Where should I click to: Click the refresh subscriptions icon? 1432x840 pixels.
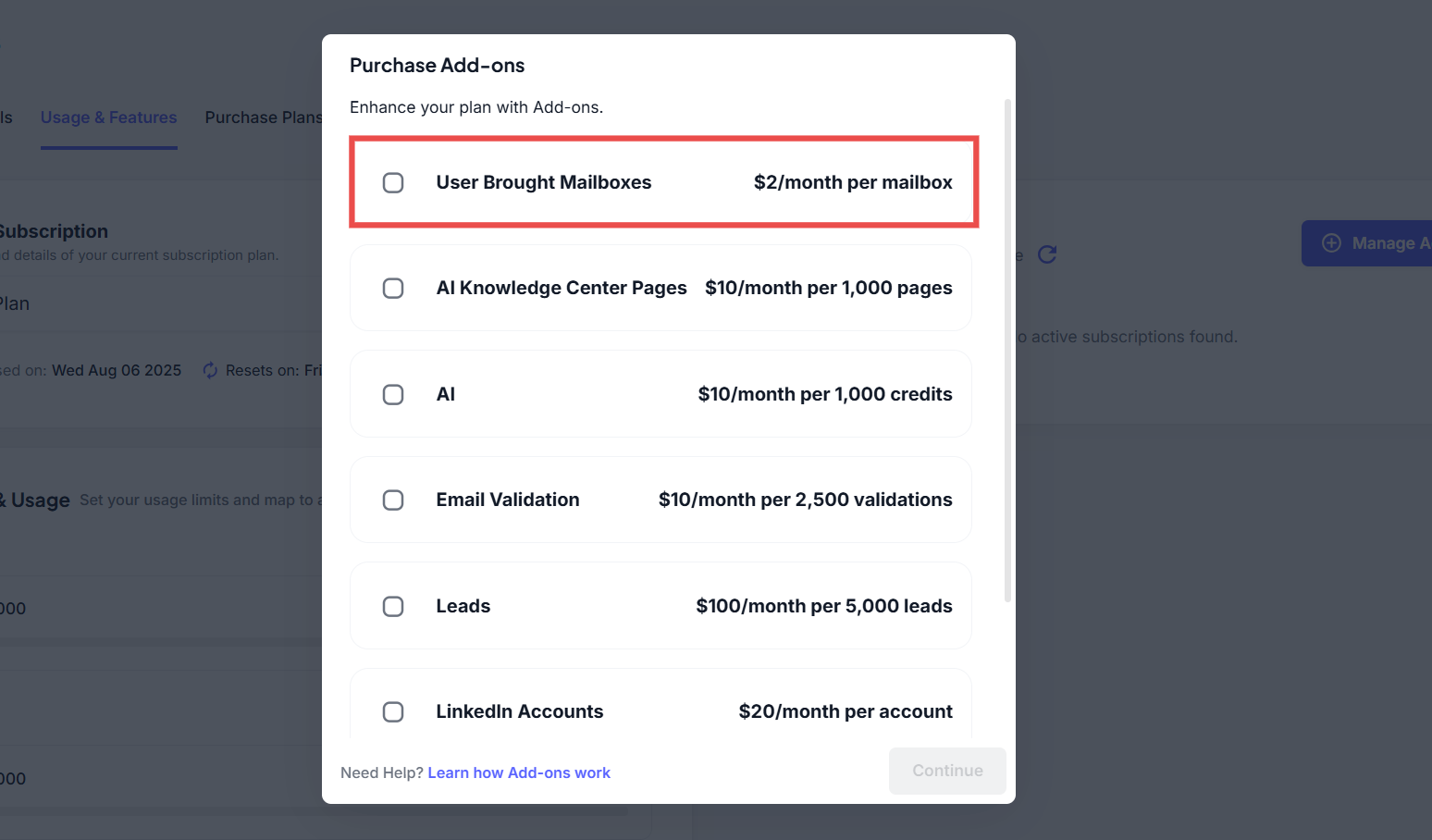(x=1047, y=254)
